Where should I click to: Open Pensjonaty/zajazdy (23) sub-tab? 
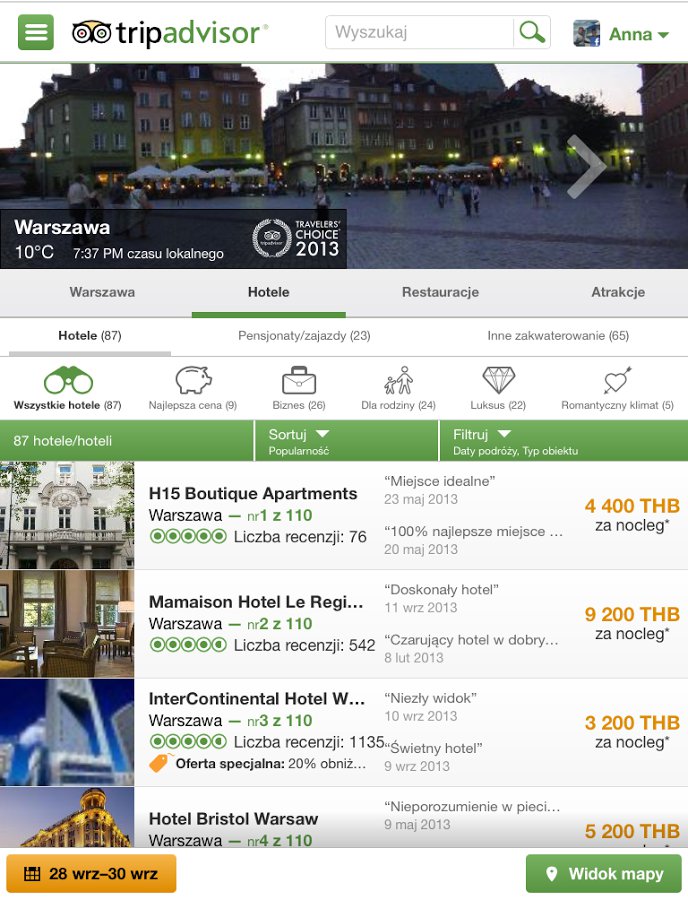click(304, 336)
